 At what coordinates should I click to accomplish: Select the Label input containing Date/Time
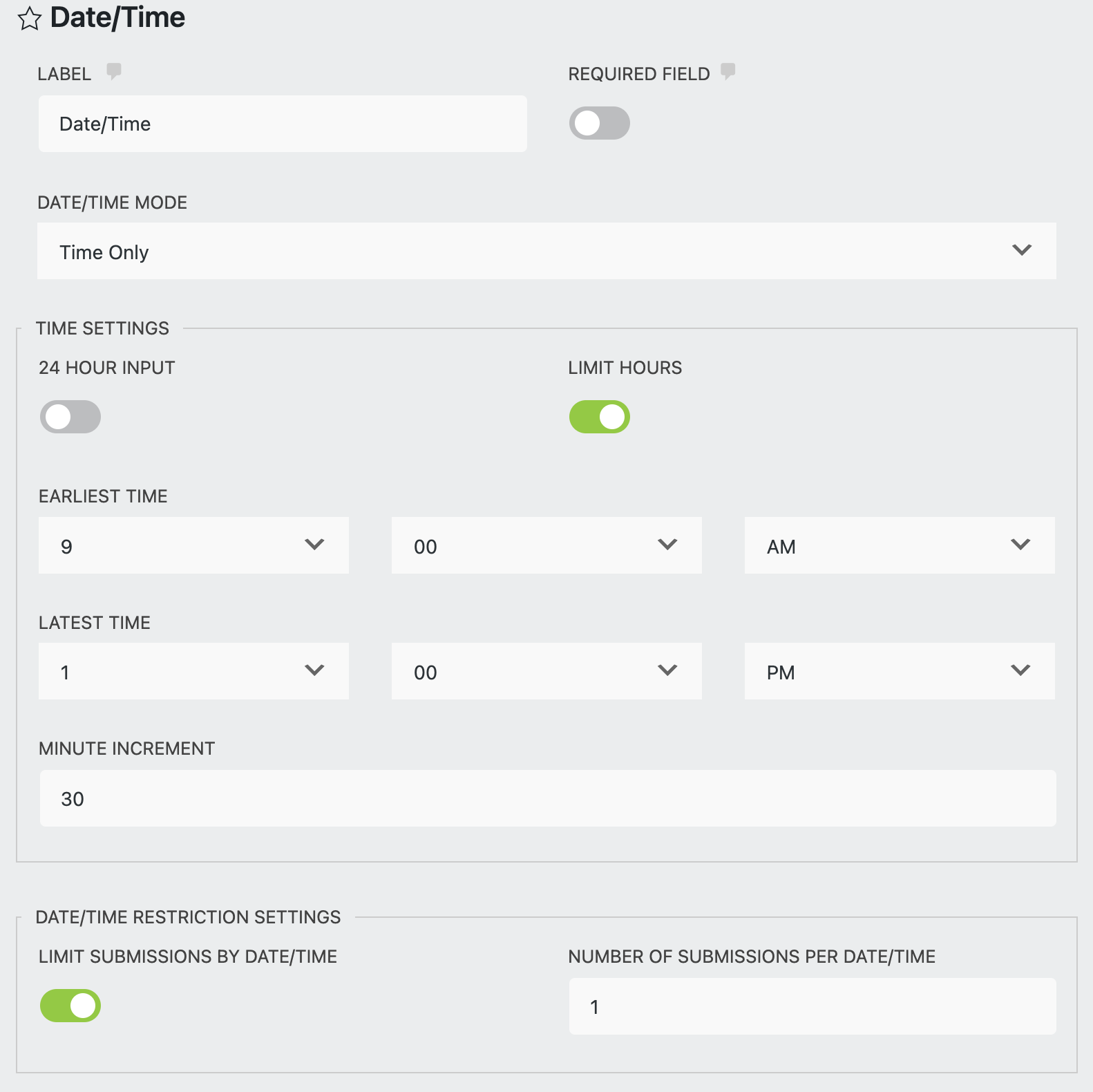click(283, 124)
